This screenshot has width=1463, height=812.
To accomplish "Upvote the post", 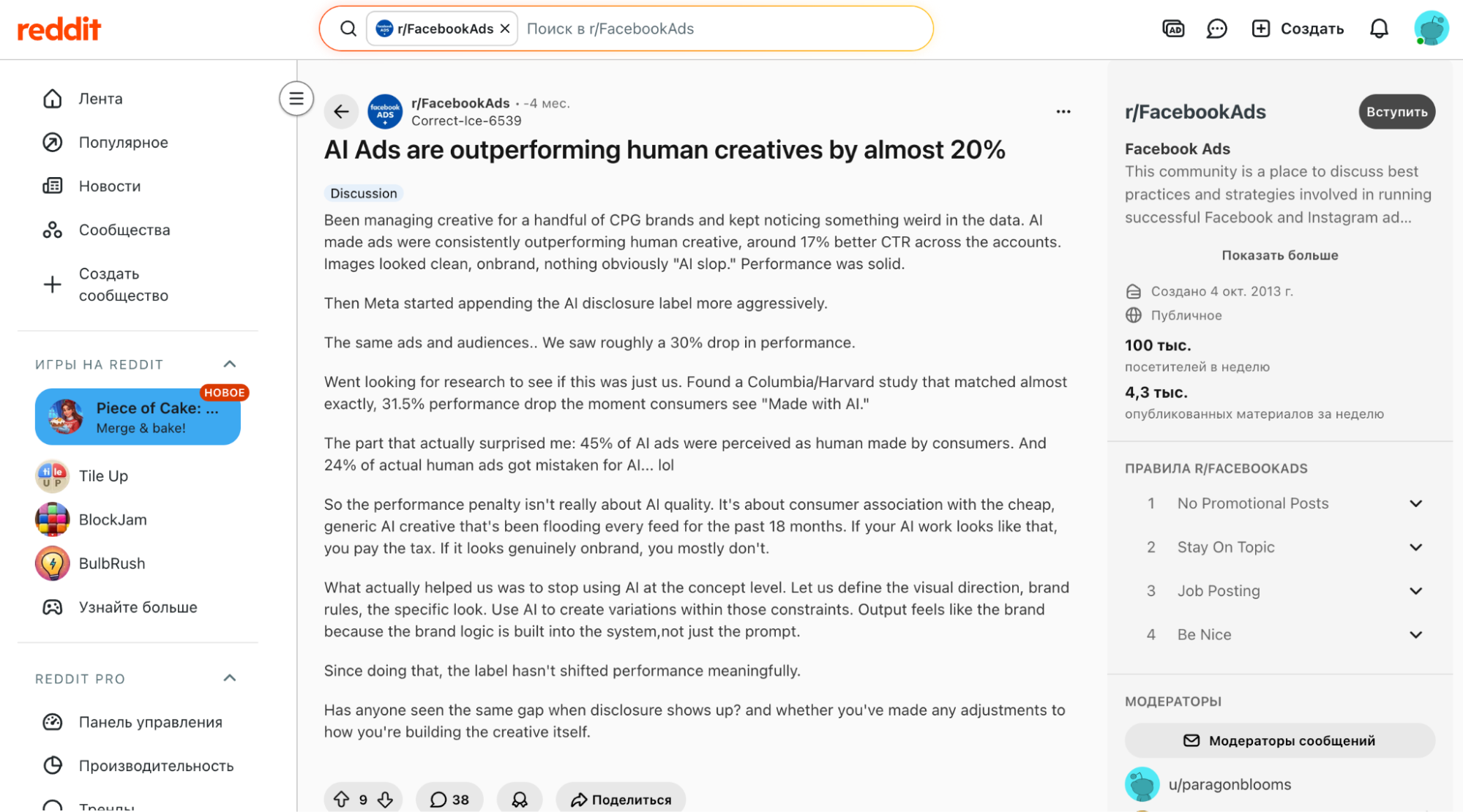I will [x=341, y=800].
